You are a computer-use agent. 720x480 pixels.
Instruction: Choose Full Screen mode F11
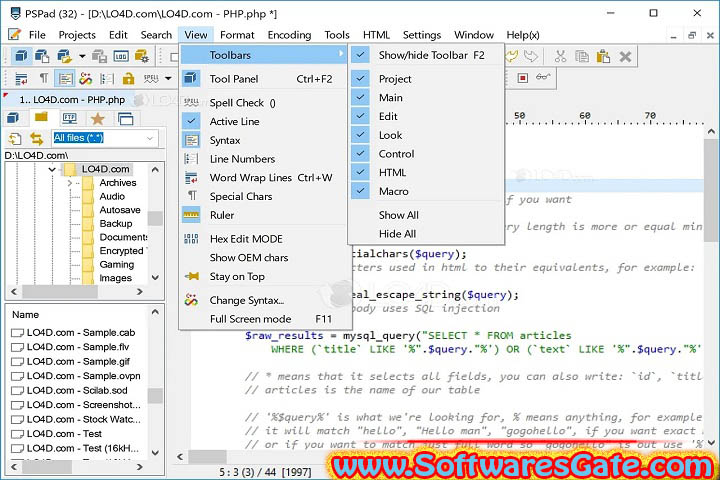coord(264,319)
